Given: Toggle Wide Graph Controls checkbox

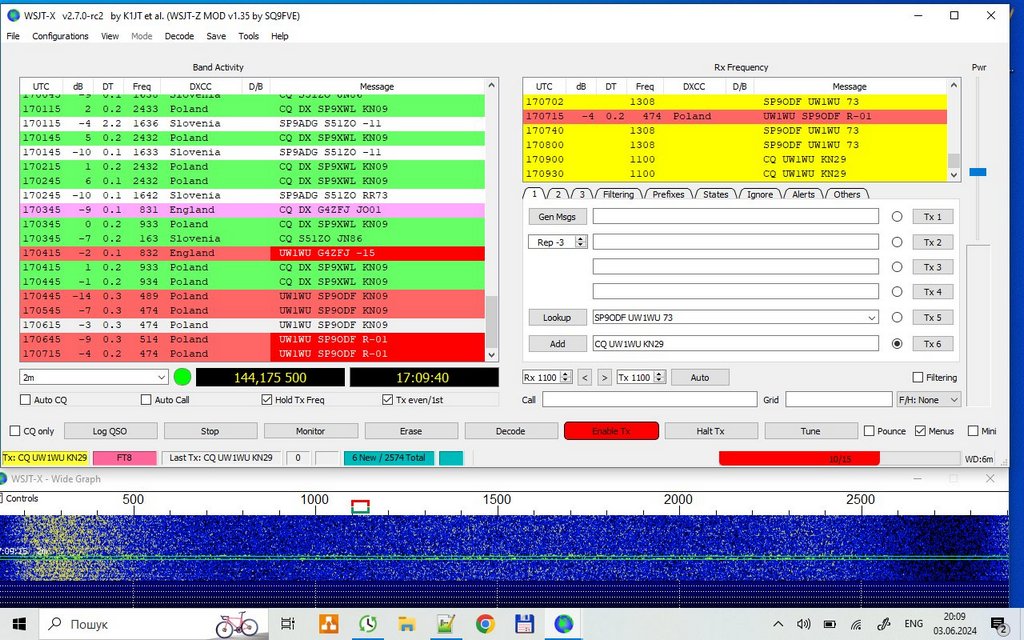Looking at the screenshot, I should (x=1, y=498).
